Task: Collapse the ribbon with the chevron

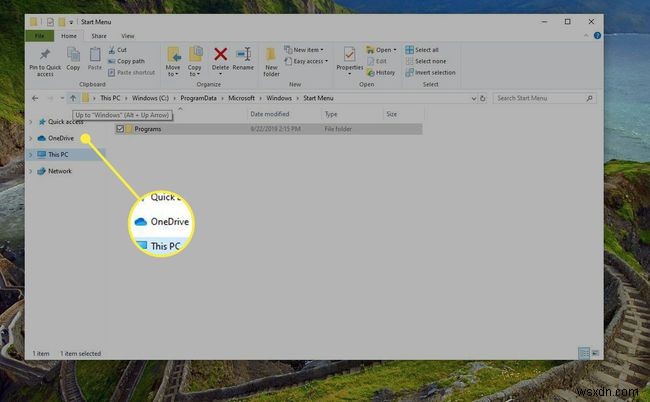Action: [586, 36]
